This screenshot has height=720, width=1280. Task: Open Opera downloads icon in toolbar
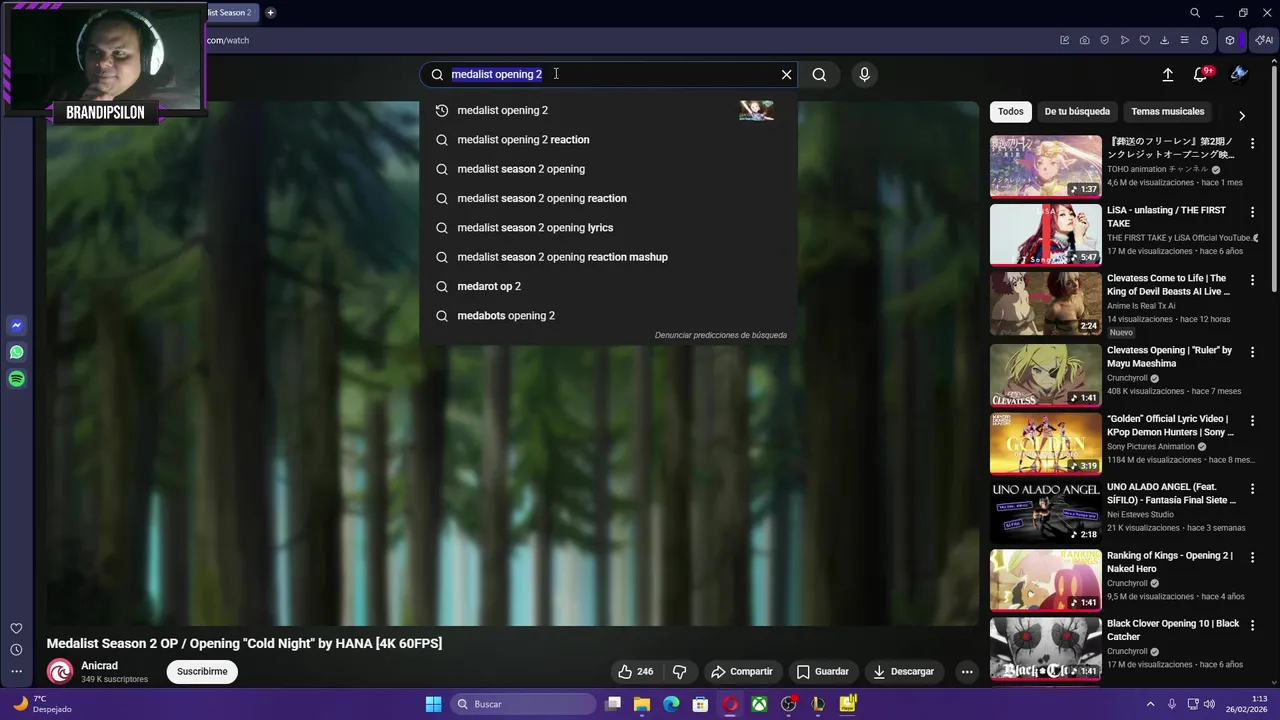coord(1164,40)
